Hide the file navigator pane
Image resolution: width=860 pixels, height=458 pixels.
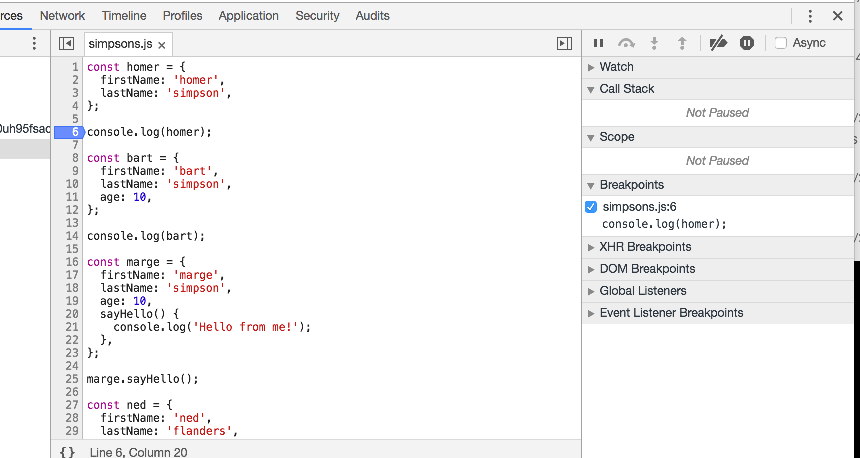pos(66,43)
